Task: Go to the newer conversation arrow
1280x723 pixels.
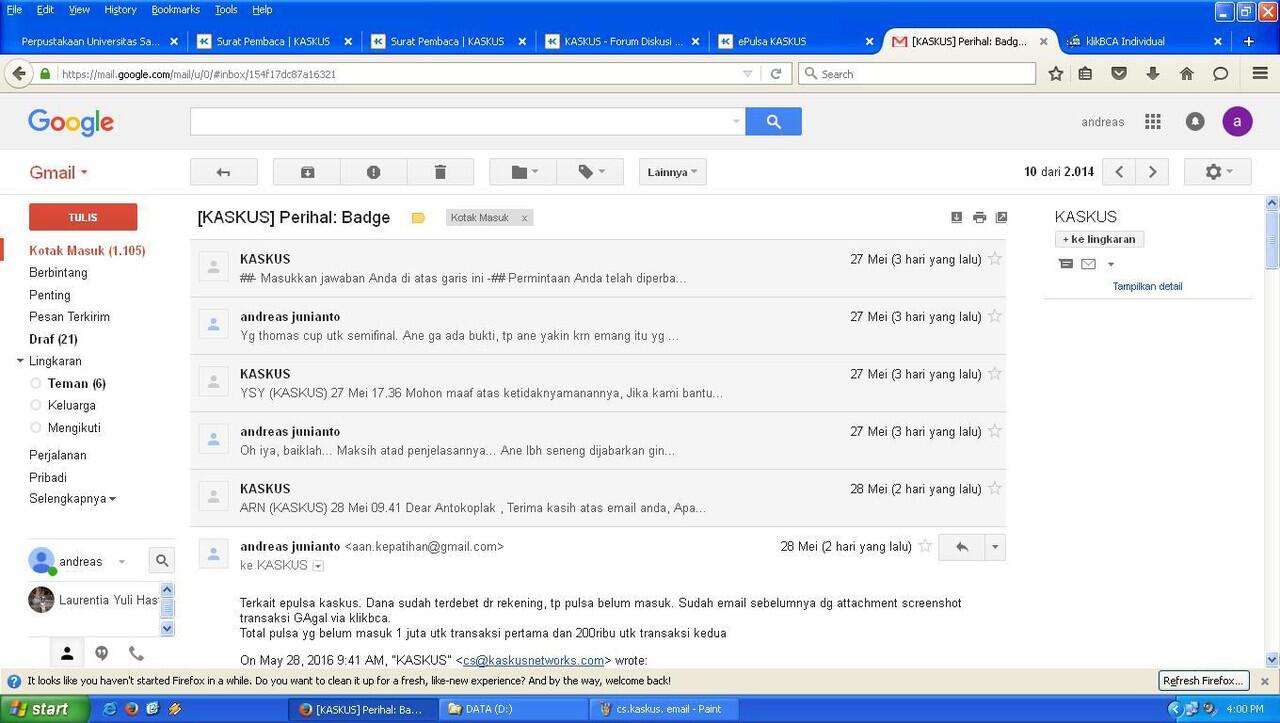Action: [1119, 172]
